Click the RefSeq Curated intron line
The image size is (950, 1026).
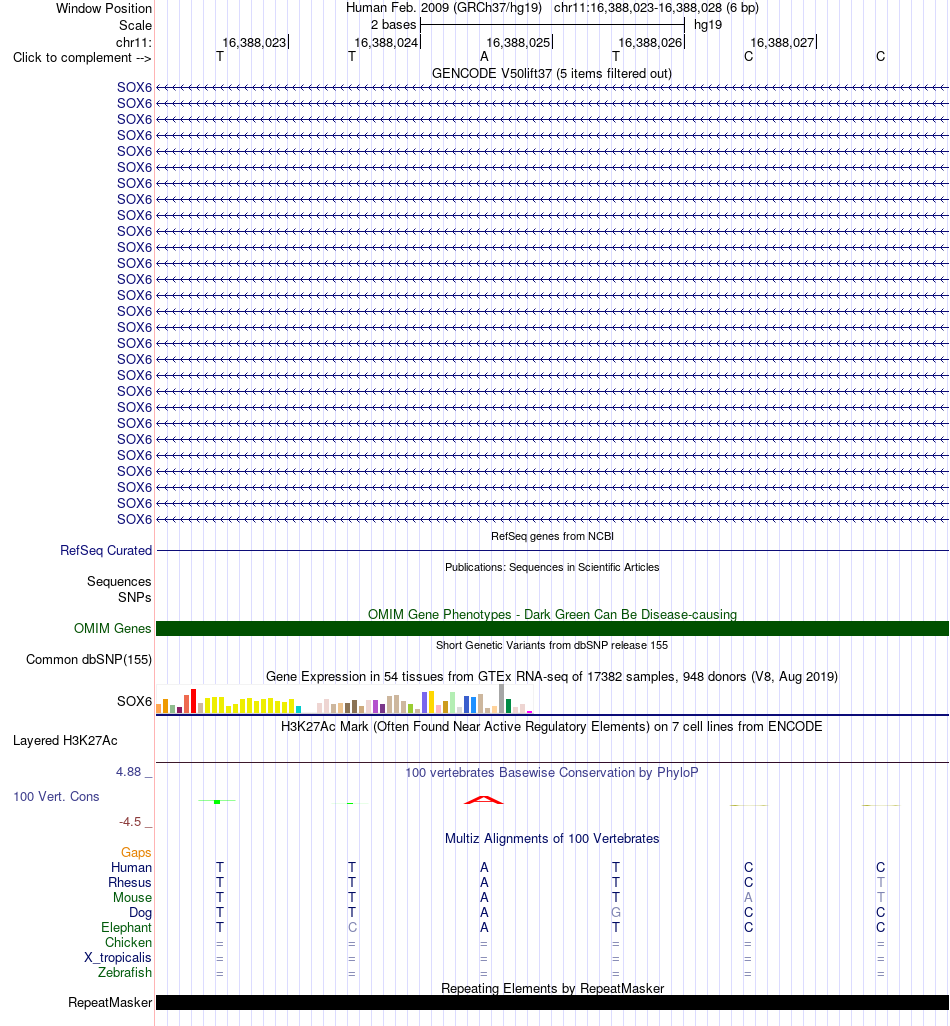click(x=552, y=550)
